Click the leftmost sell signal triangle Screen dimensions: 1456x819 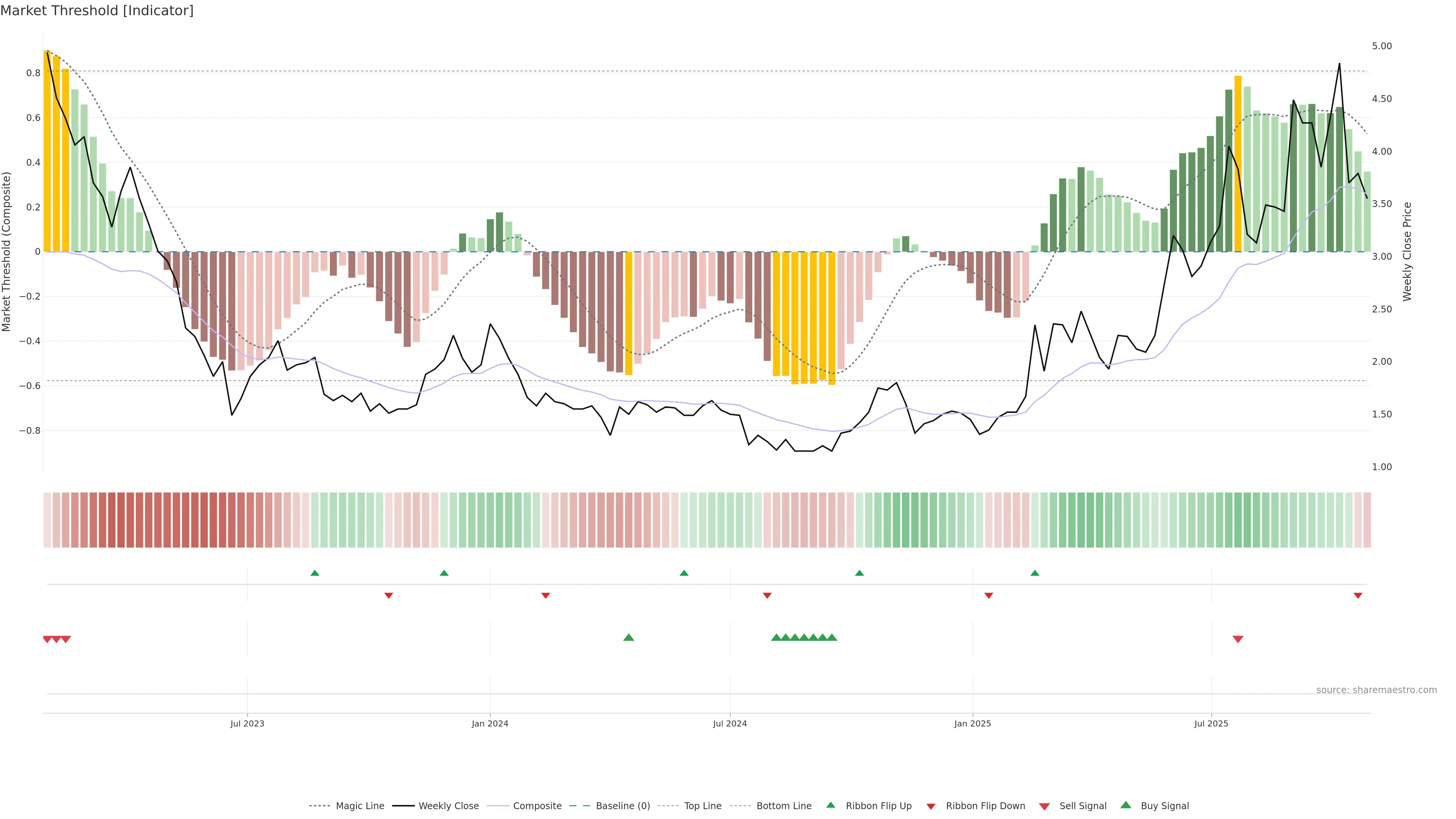[x=47, y=639]
